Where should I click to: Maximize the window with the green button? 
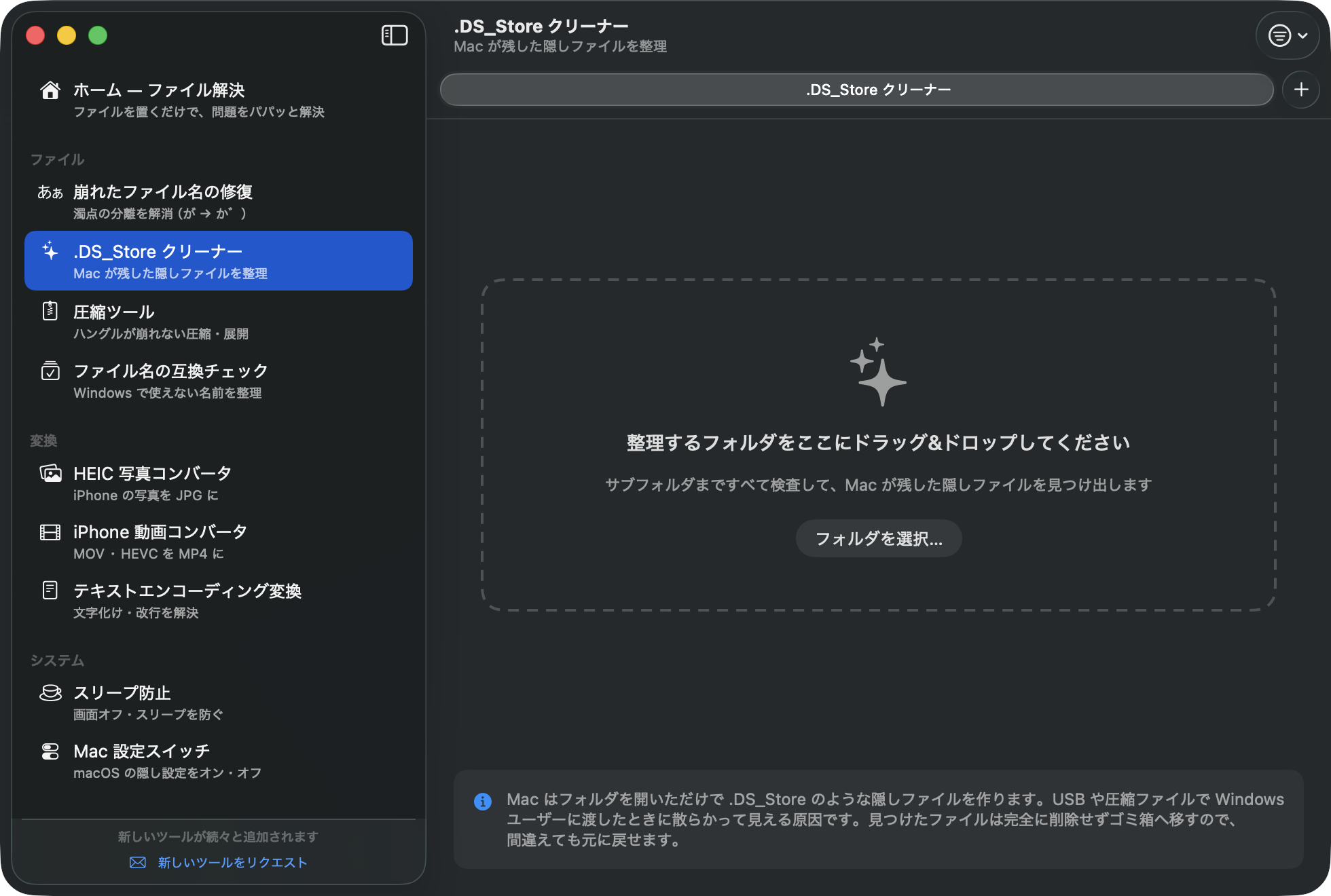(98, 35)
